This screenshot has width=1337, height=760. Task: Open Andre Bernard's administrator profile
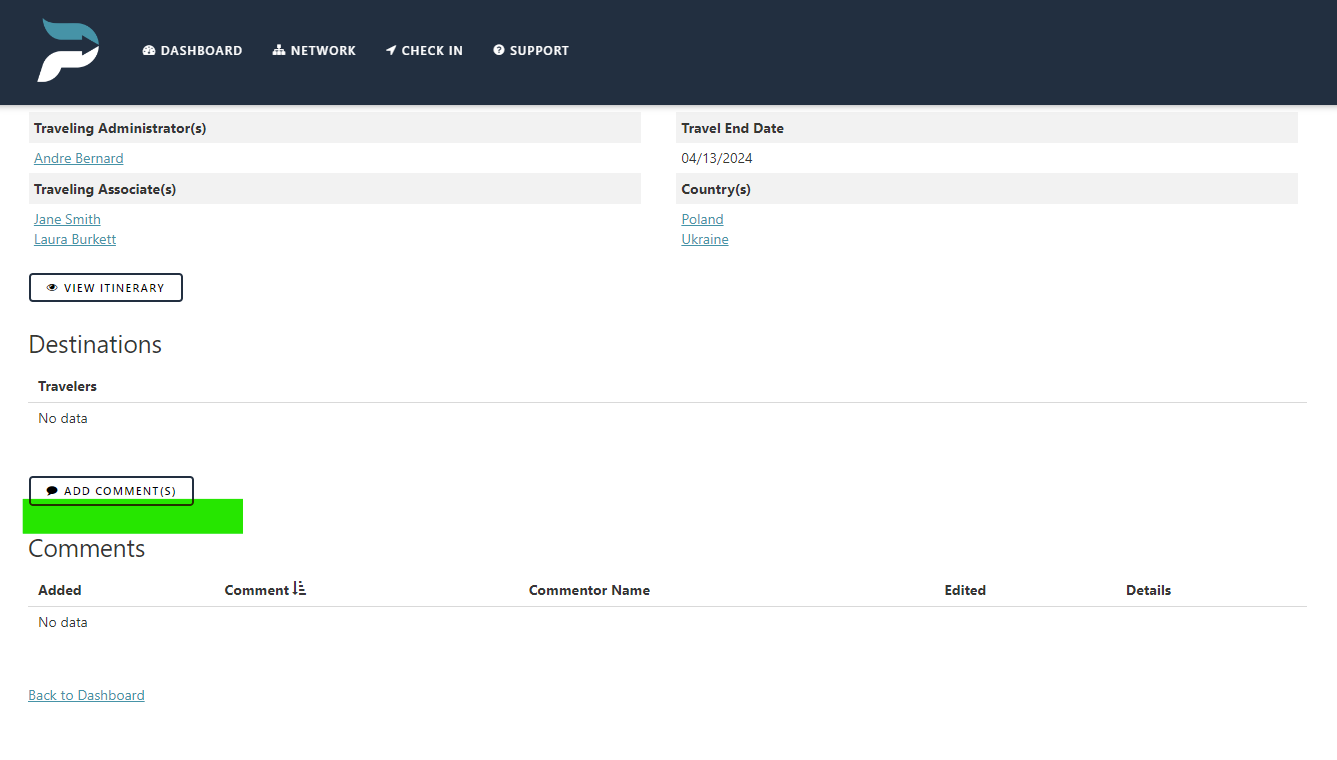tap(78, 158)
